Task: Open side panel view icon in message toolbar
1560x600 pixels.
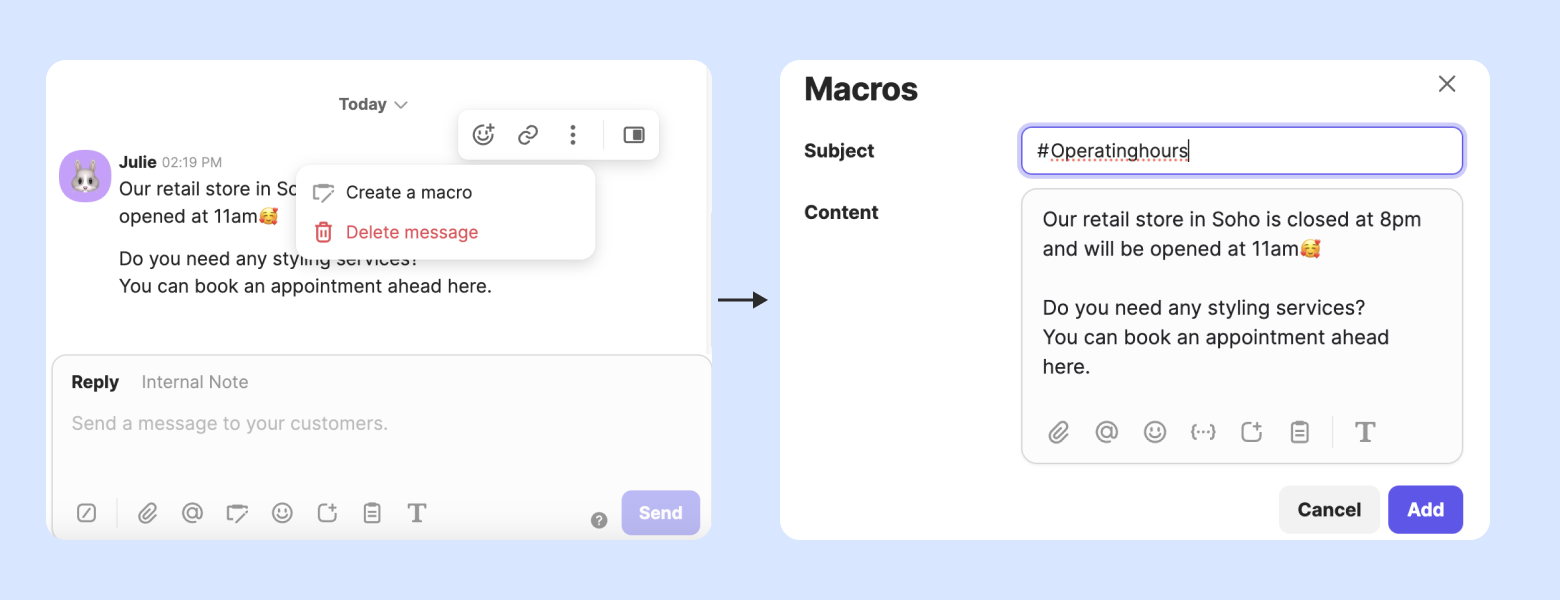Action: [634, 135]
